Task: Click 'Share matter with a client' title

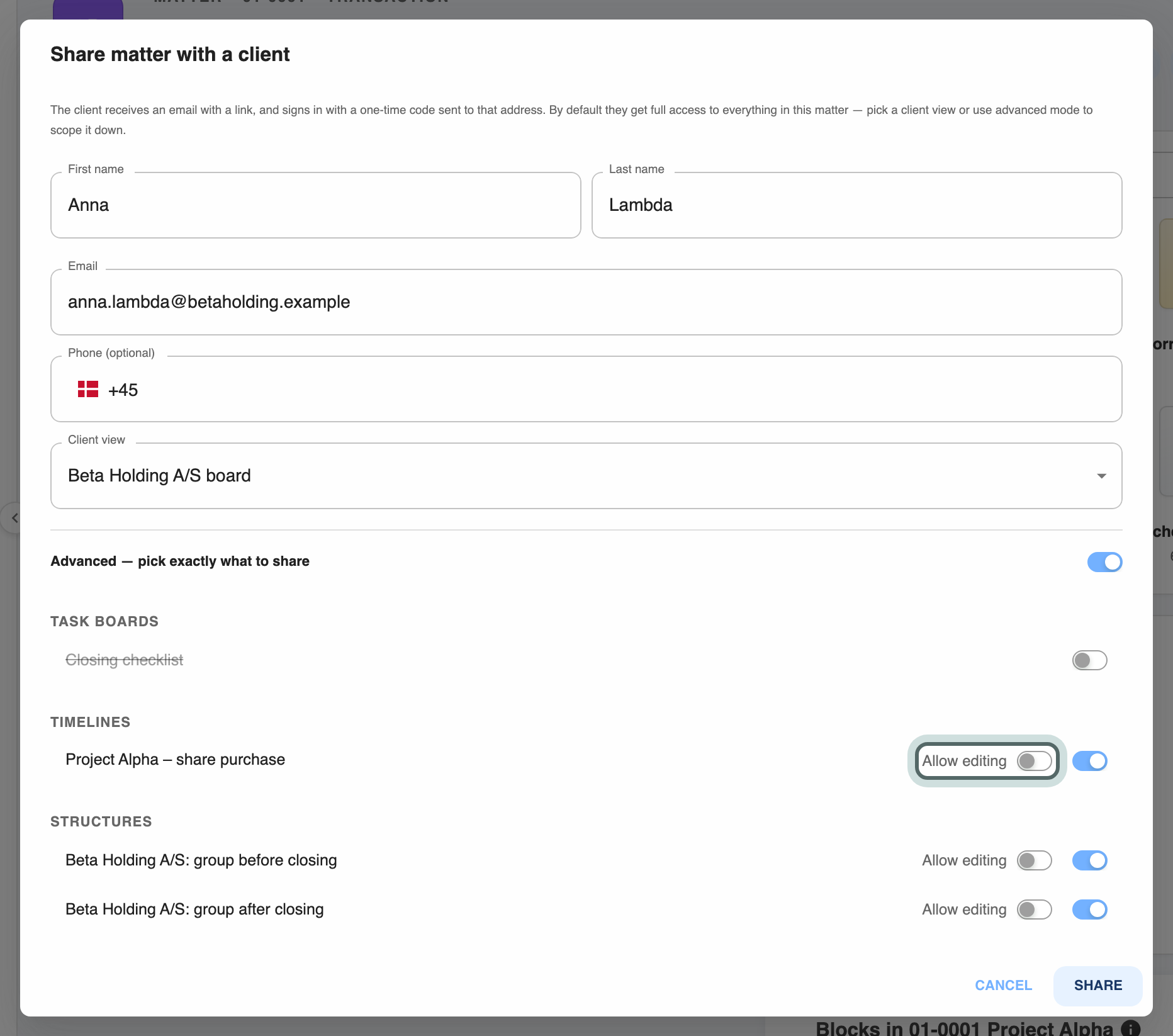Action: tap(170, 55)
